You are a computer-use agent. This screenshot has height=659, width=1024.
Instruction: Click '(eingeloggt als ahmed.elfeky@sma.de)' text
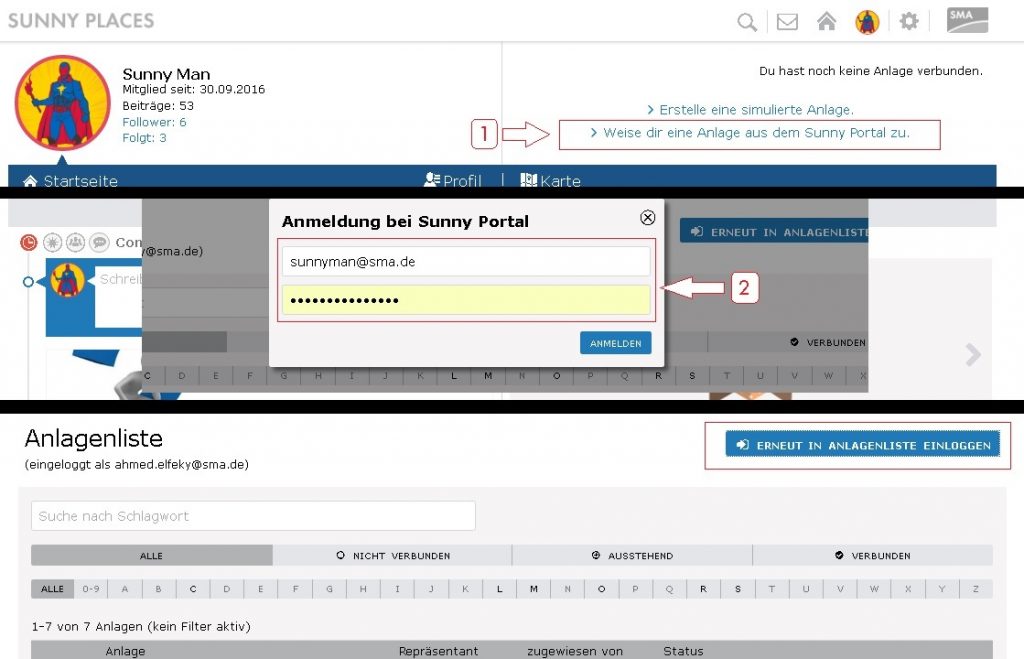136,465
